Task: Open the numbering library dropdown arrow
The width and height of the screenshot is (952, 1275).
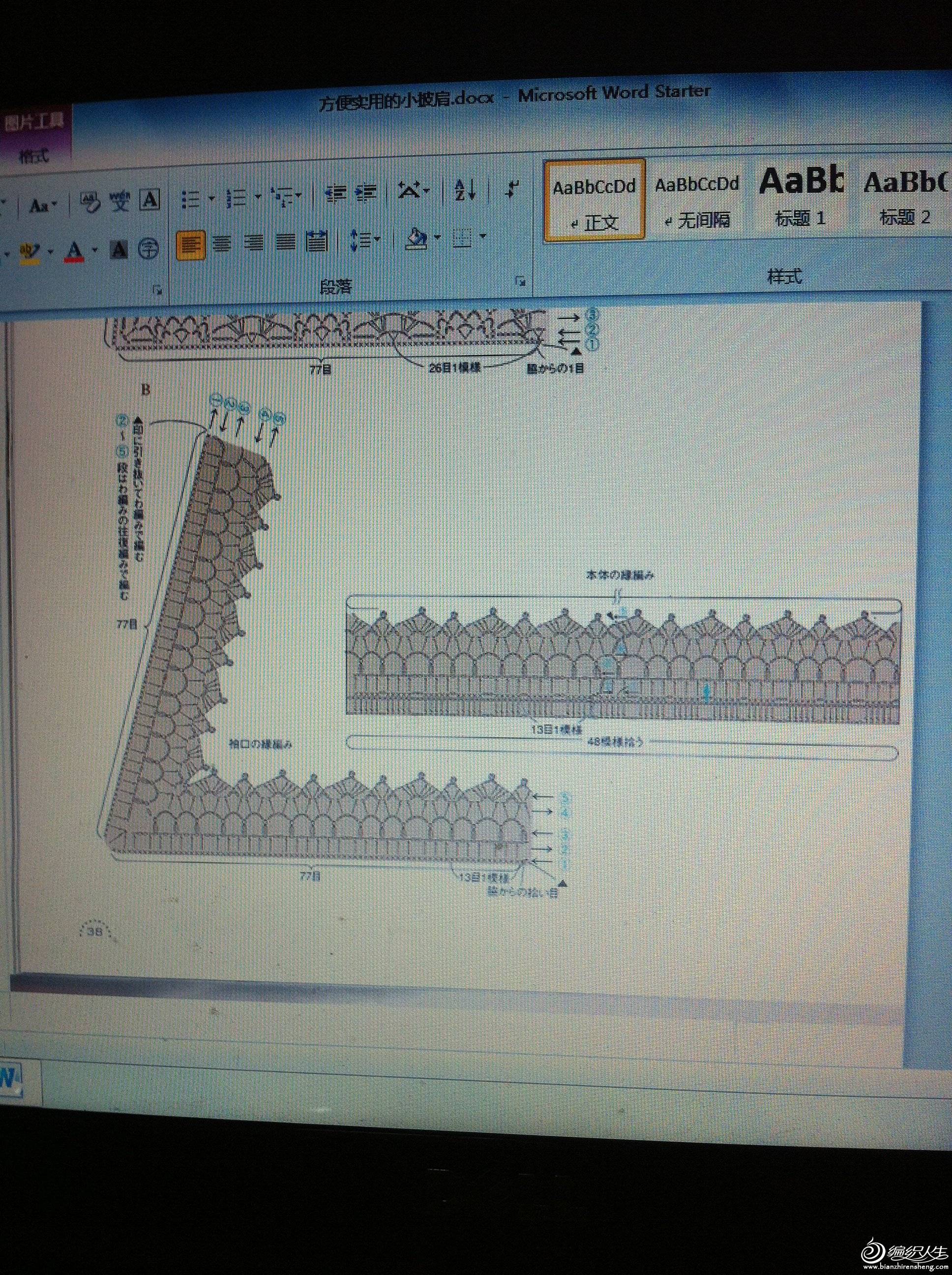Action: (x=257, y=197)
